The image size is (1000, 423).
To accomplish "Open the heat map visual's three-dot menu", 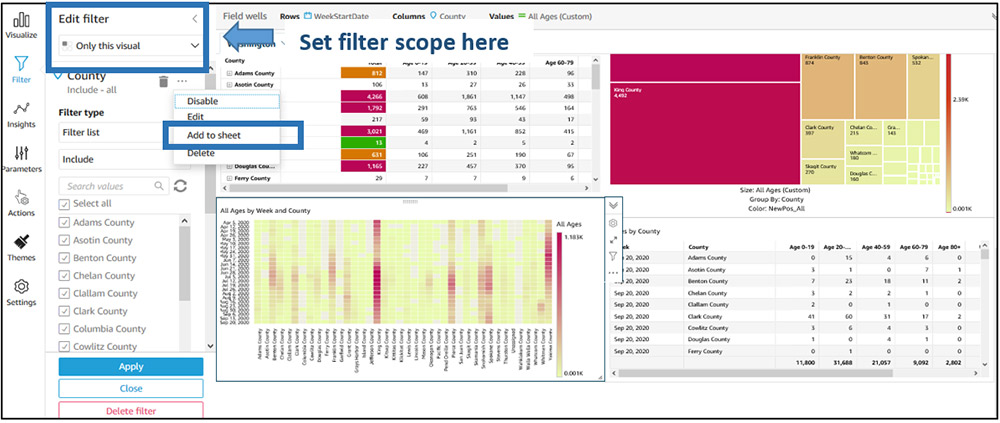I will (x=613, y=272).
